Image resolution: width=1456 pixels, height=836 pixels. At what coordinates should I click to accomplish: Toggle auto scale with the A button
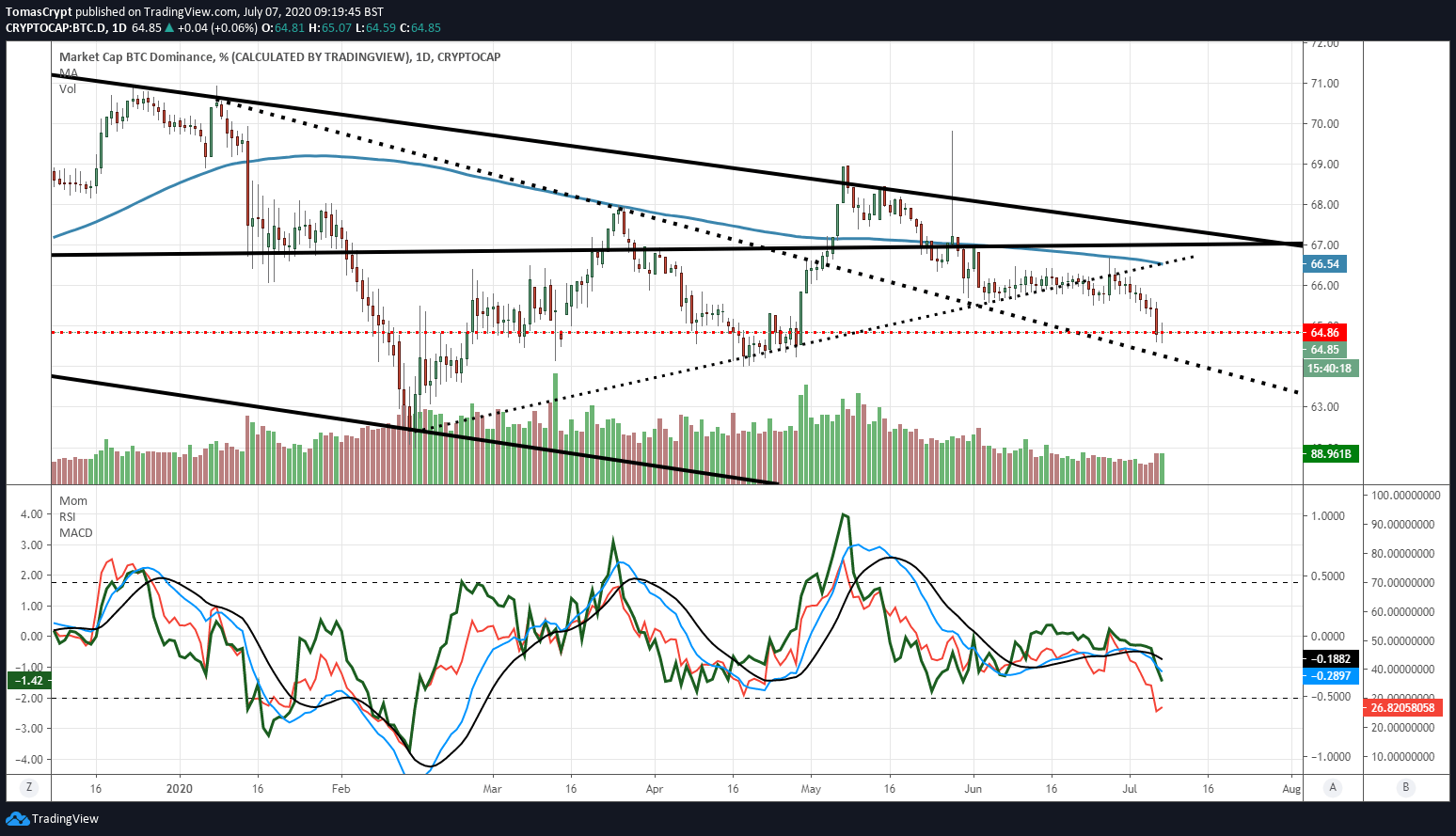pos(1332,788)
